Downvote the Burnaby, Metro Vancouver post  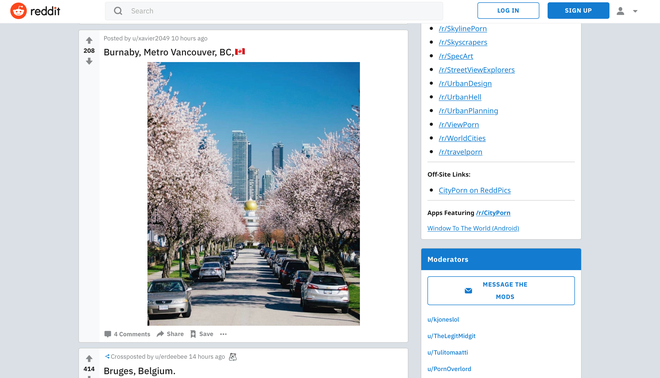pos(89,61)
